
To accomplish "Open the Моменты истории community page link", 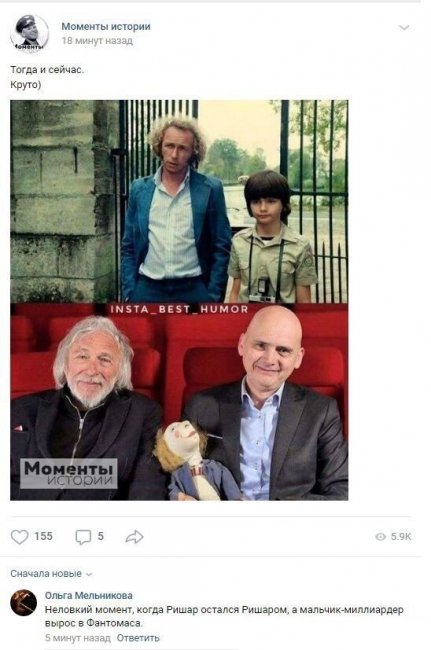I will [x=106, y=26].
